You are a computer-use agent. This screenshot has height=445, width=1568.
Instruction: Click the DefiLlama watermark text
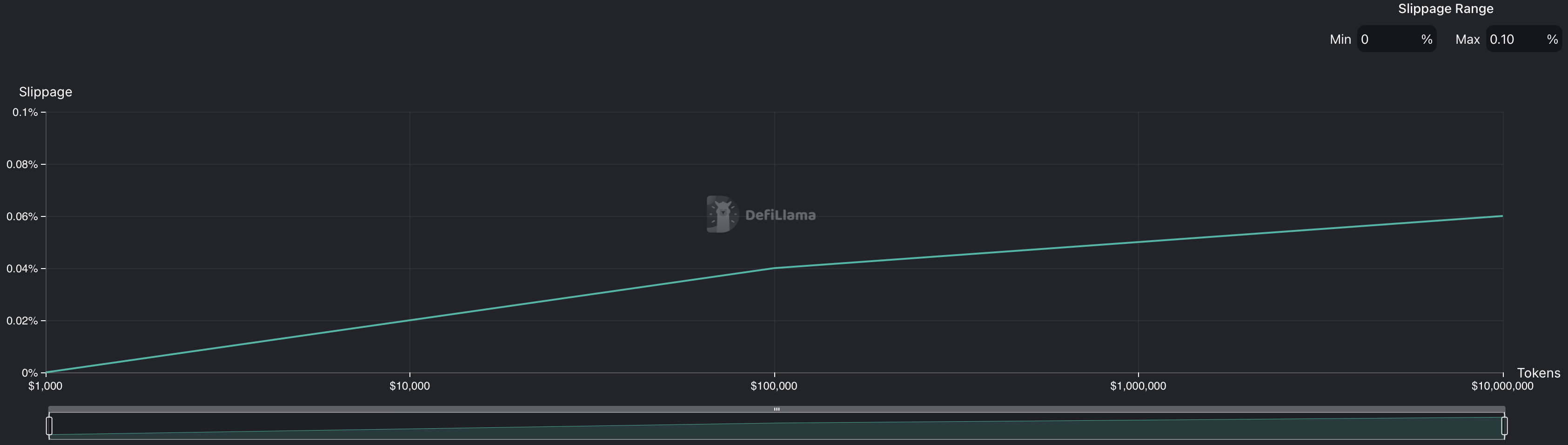point(780,215)
